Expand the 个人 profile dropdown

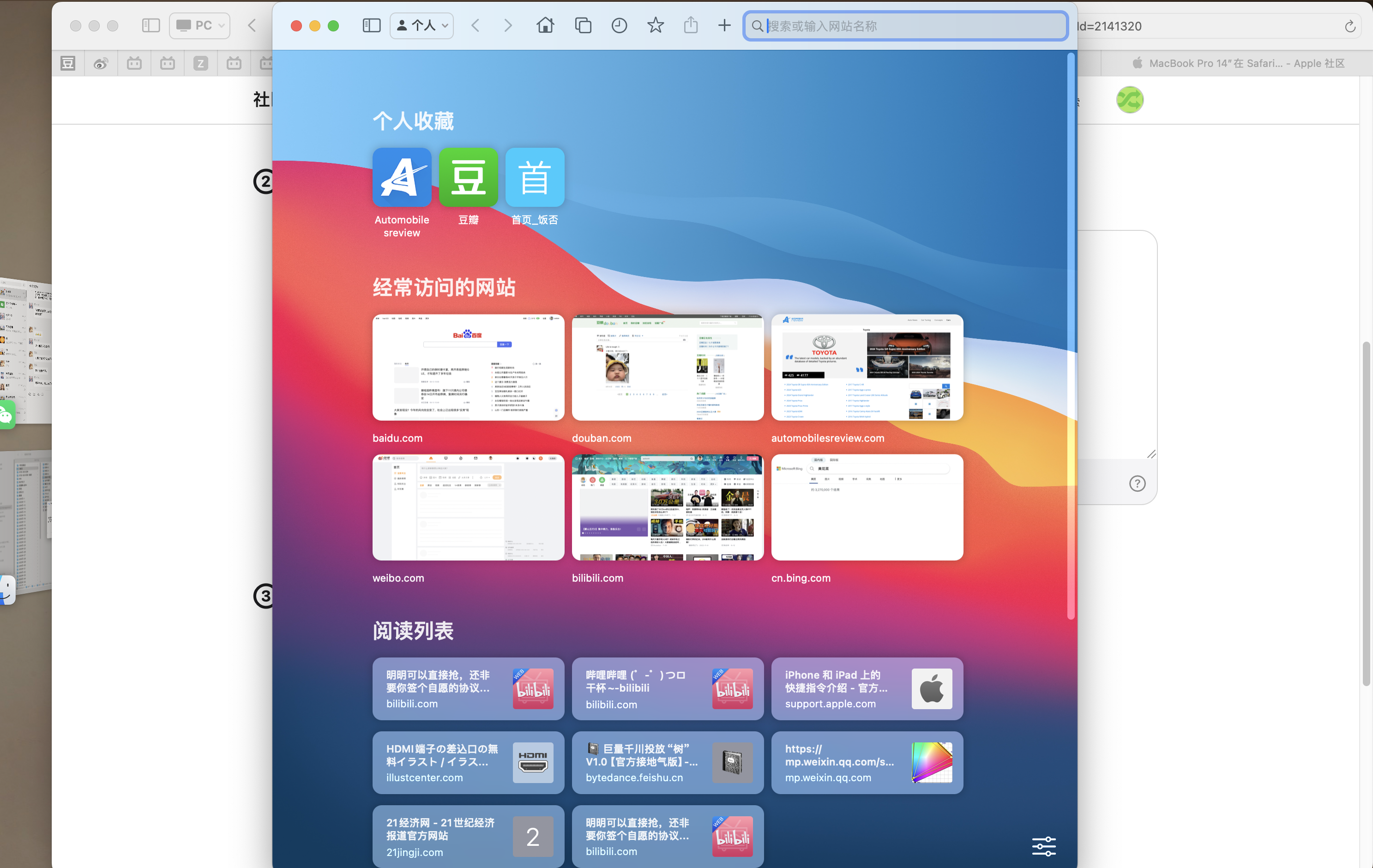(x=422, y=26)
